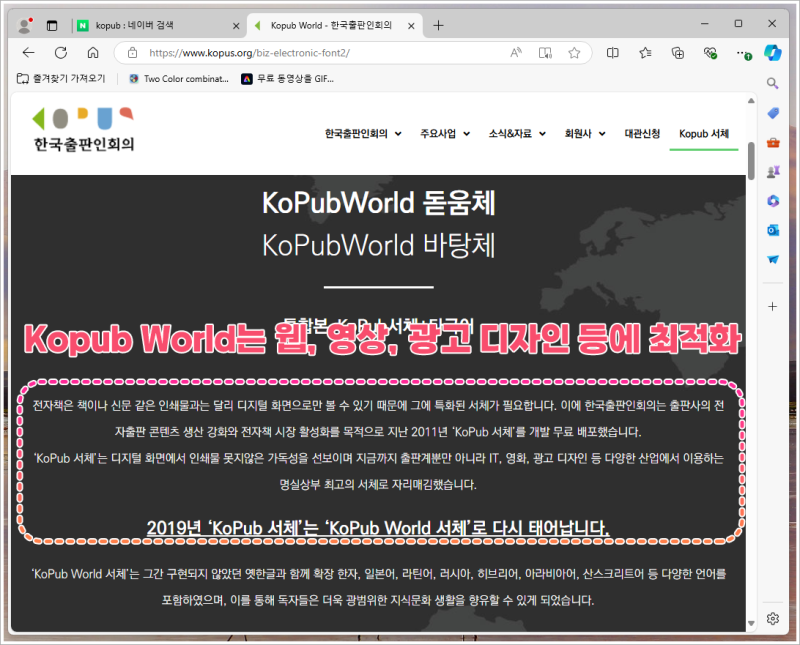
Task: Expand 소식&자료 dropdown menu
Action: [517, 134]
